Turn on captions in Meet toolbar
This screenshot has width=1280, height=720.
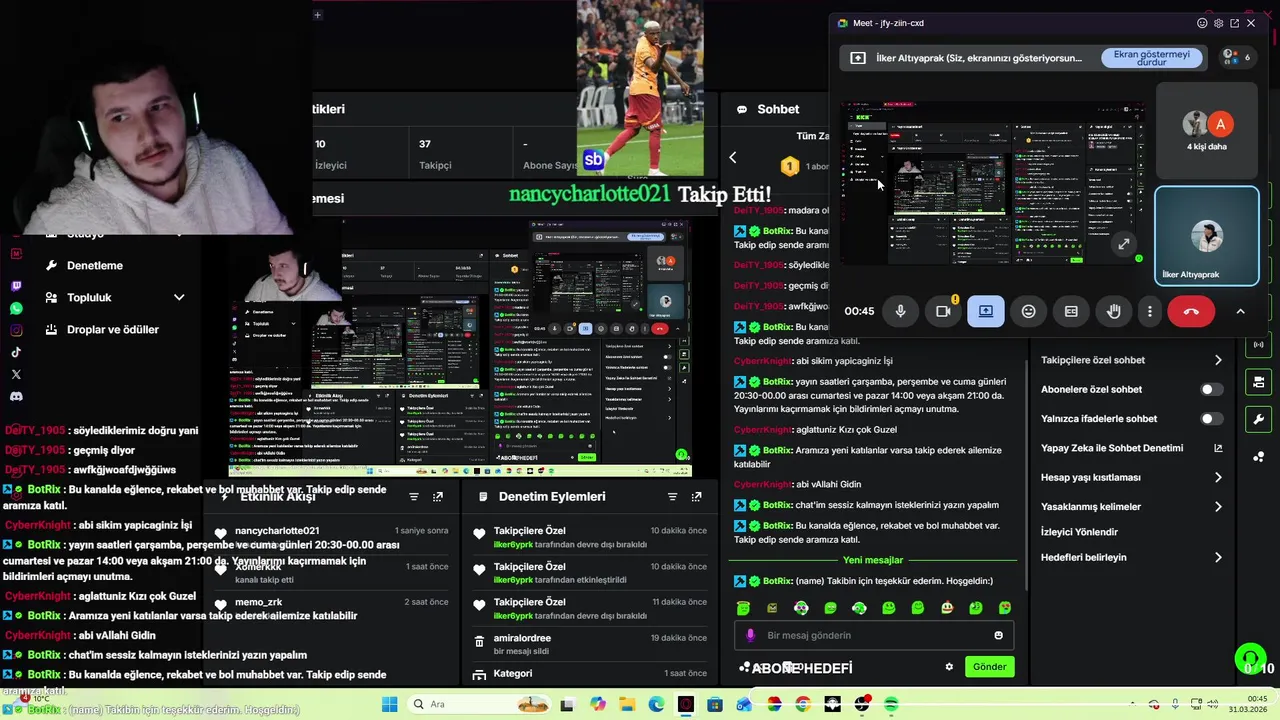[x=1071, y=311]
